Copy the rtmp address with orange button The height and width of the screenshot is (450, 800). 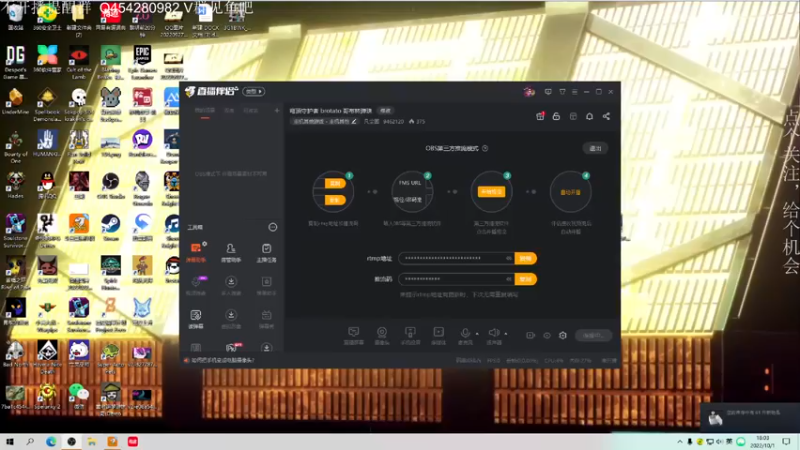(526, 258)
